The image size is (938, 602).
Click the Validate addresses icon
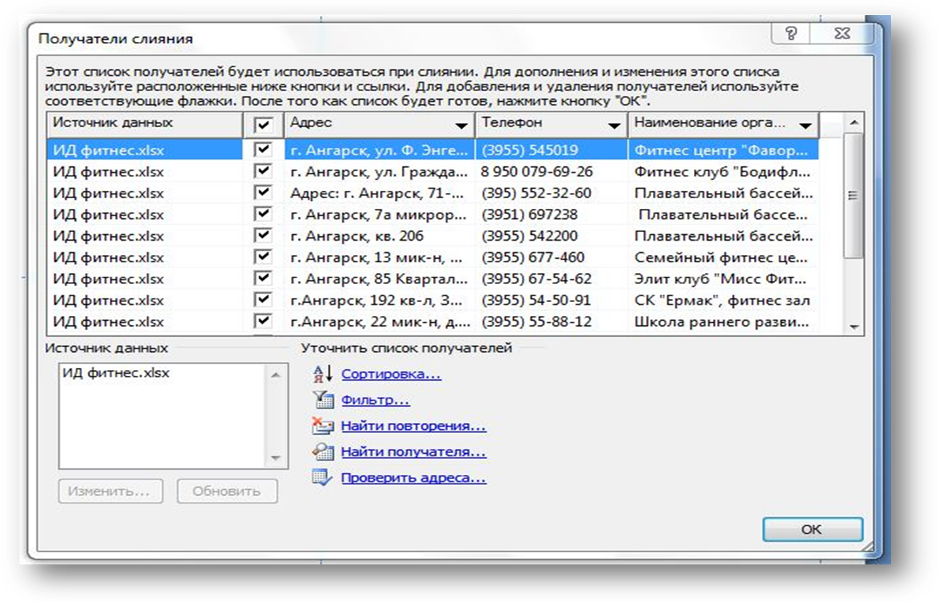click(x=323, y=478)
